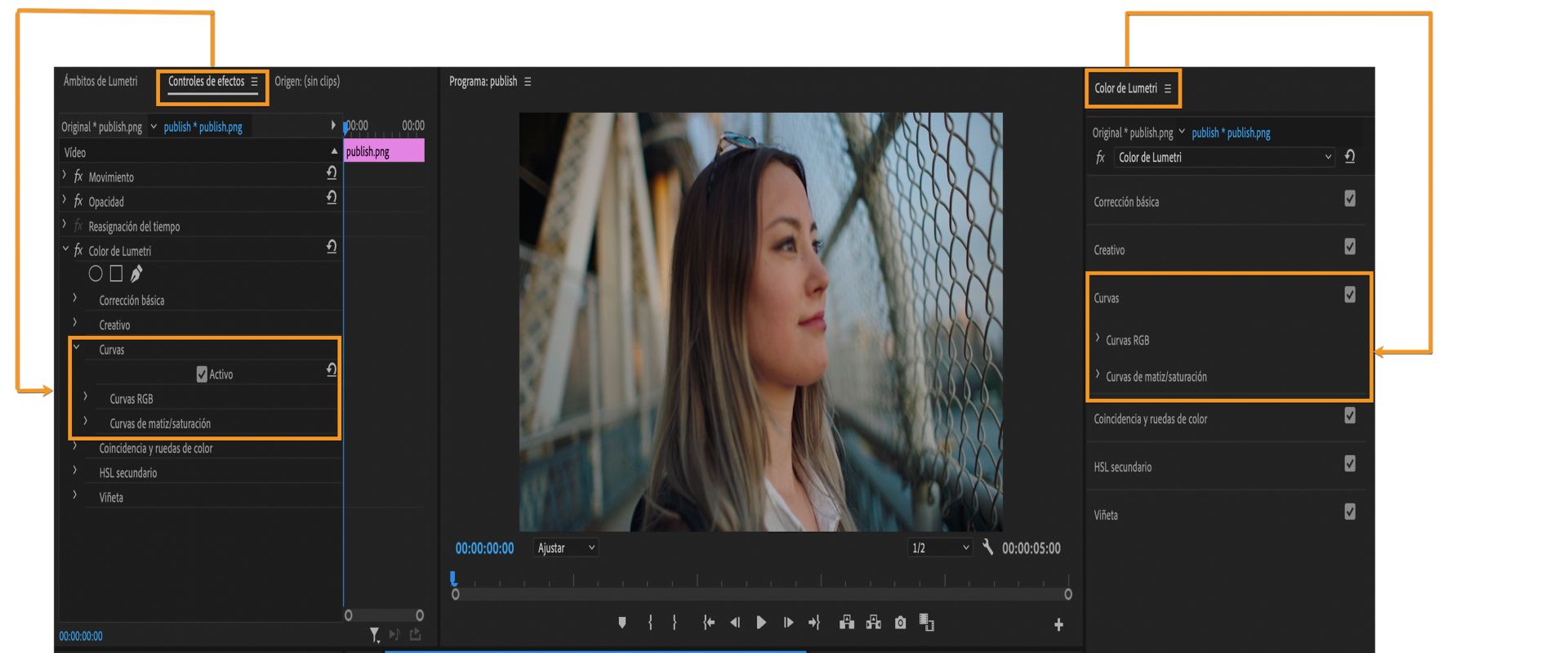
Task: Expand Opacidad properties
Action: pos(65,200)
